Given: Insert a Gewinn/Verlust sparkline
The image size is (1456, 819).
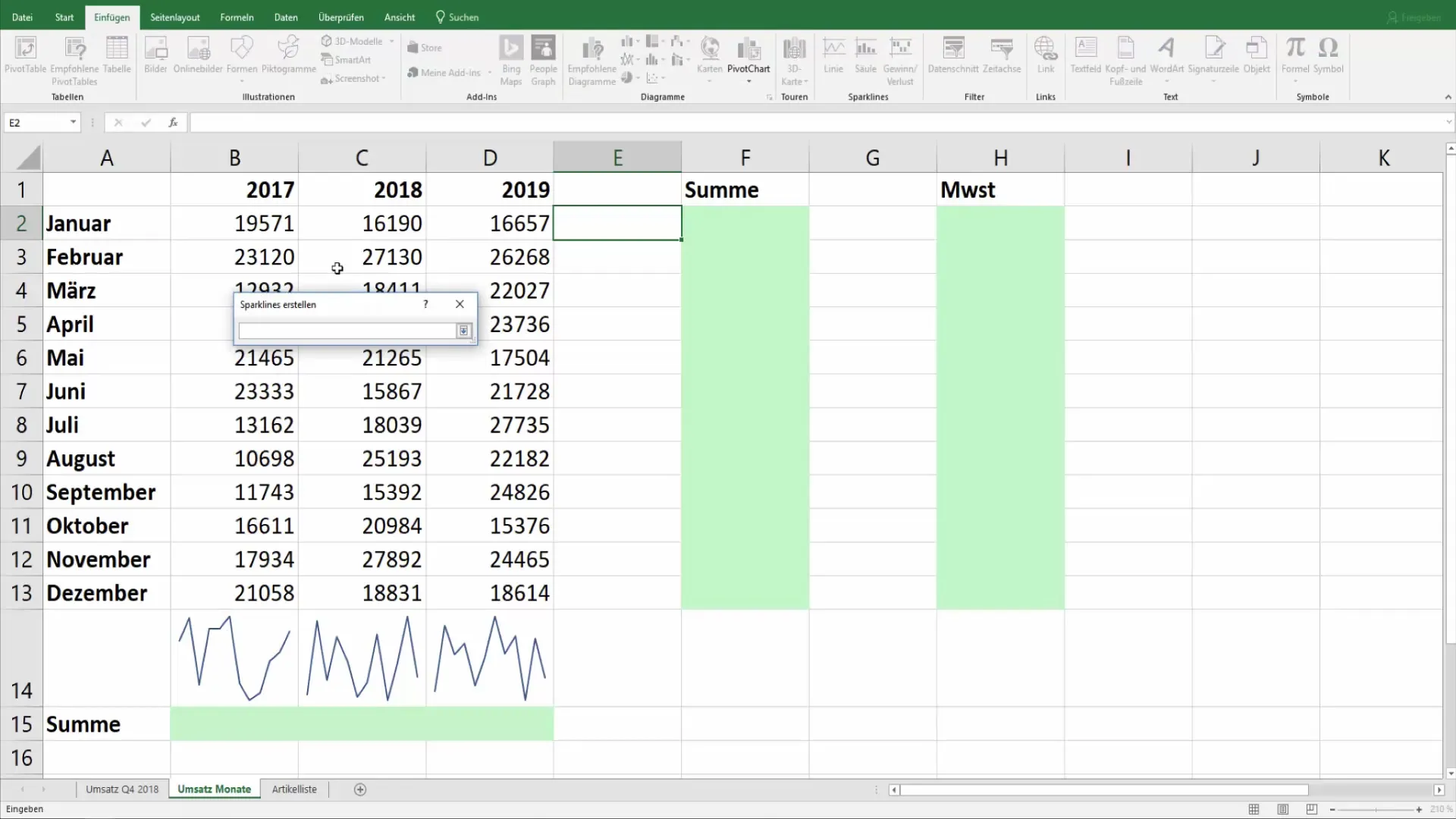Looking at the screenshot, I should (x=900, y=61).
